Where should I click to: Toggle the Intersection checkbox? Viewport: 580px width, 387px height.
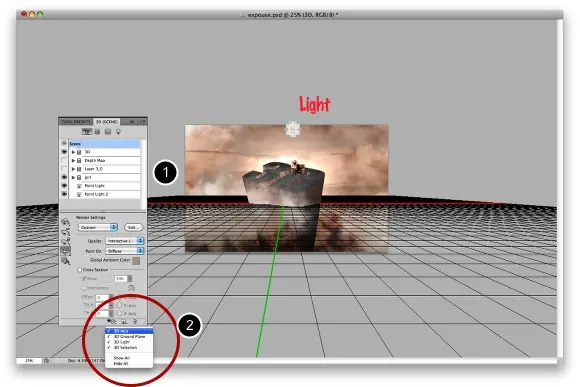tap(84, 288)
